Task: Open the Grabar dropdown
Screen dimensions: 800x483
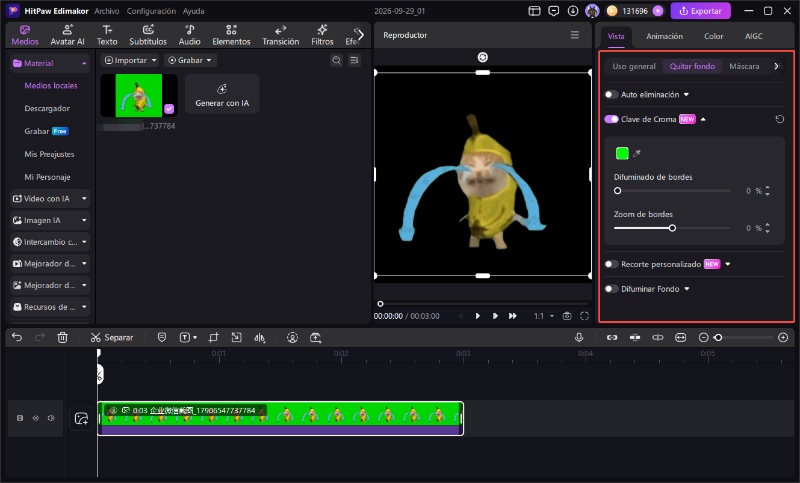Action: click(190, 60)
